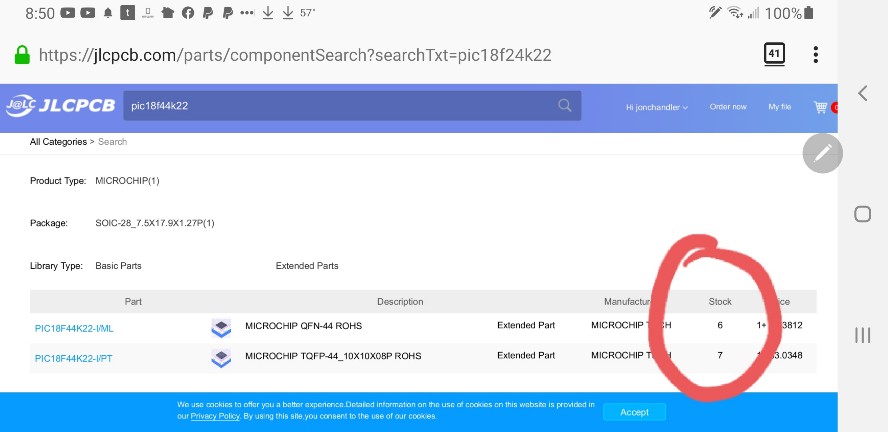Image resolution: width=888 pixels, height=432 pixels.
Task: Click the Stock column header
Action: tap(720, 302)
